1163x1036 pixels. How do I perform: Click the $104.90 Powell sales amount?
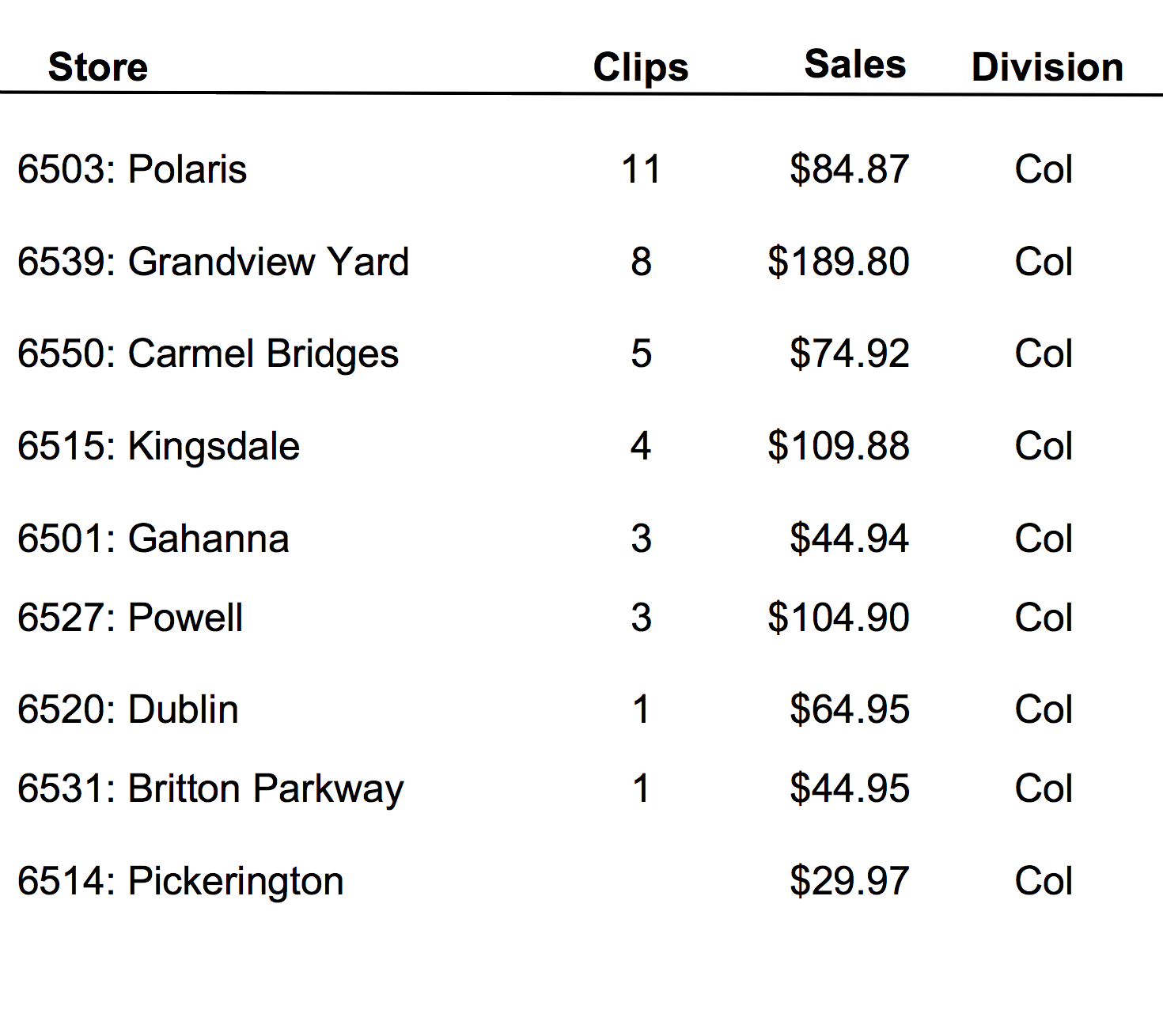click(839, 618)
